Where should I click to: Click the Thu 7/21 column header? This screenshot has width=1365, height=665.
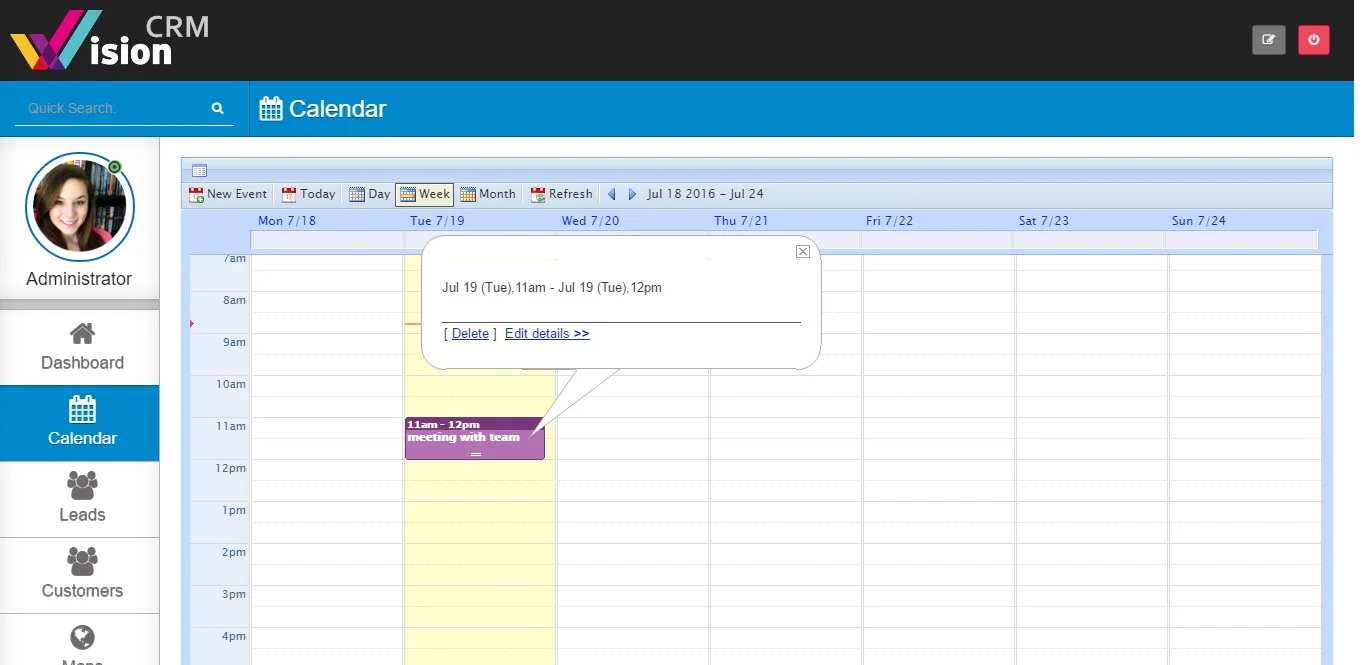(741, 221)
